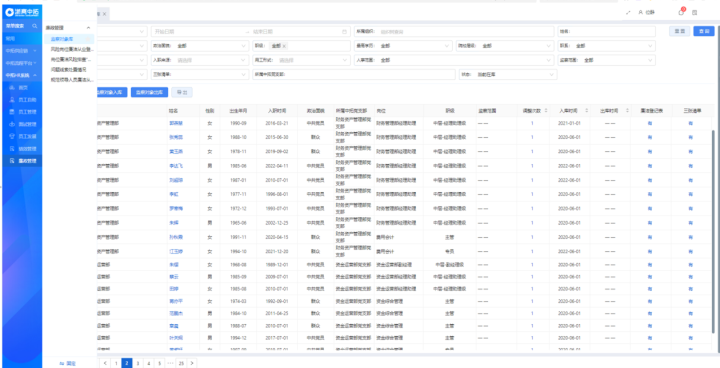Open 最高学历 dropdown
Screen dimensions: 720x368
[x=404, y=46]
